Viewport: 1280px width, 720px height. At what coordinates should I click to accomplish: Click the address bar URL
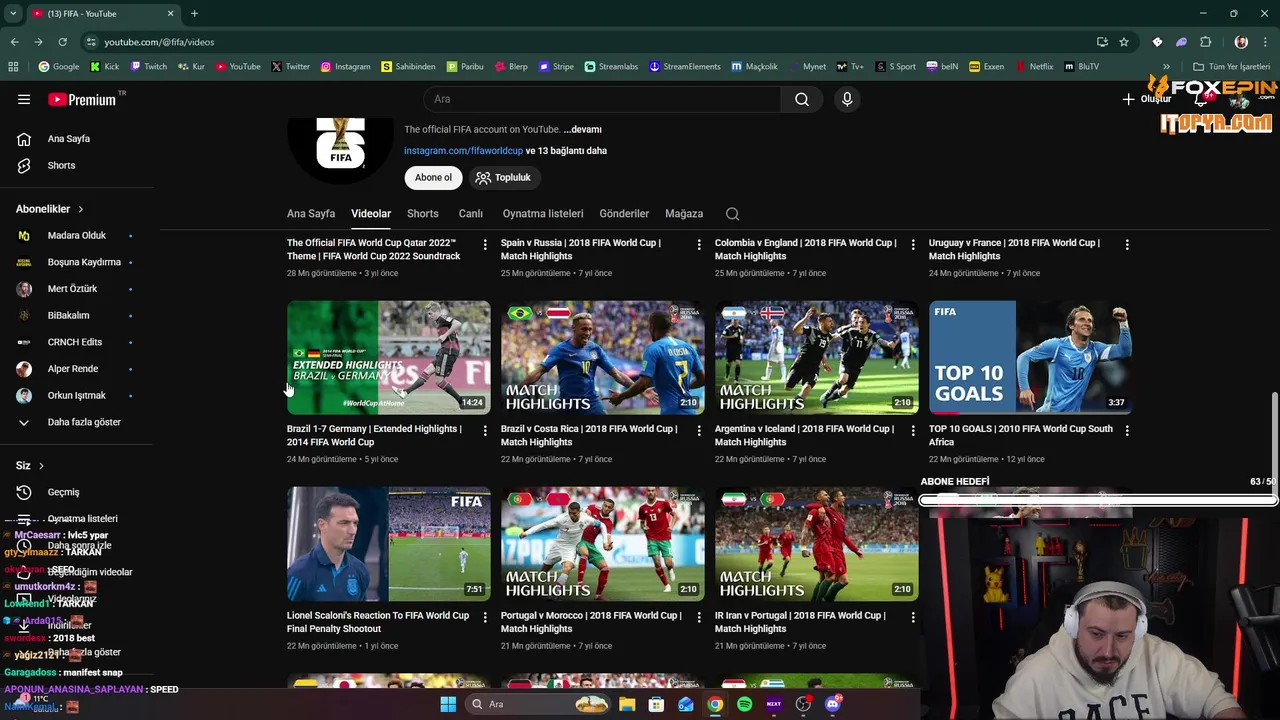coord(159,42)
